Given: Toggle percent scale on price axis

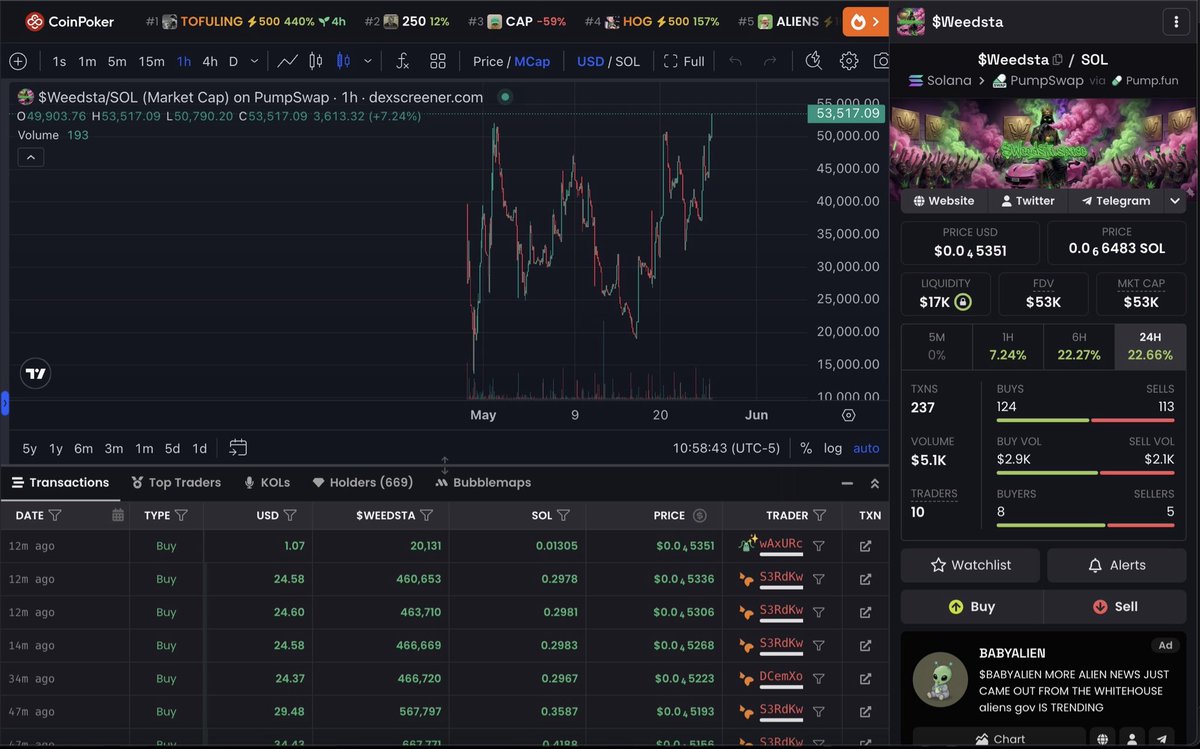Looking at the screenshot, I should (806, 448).
